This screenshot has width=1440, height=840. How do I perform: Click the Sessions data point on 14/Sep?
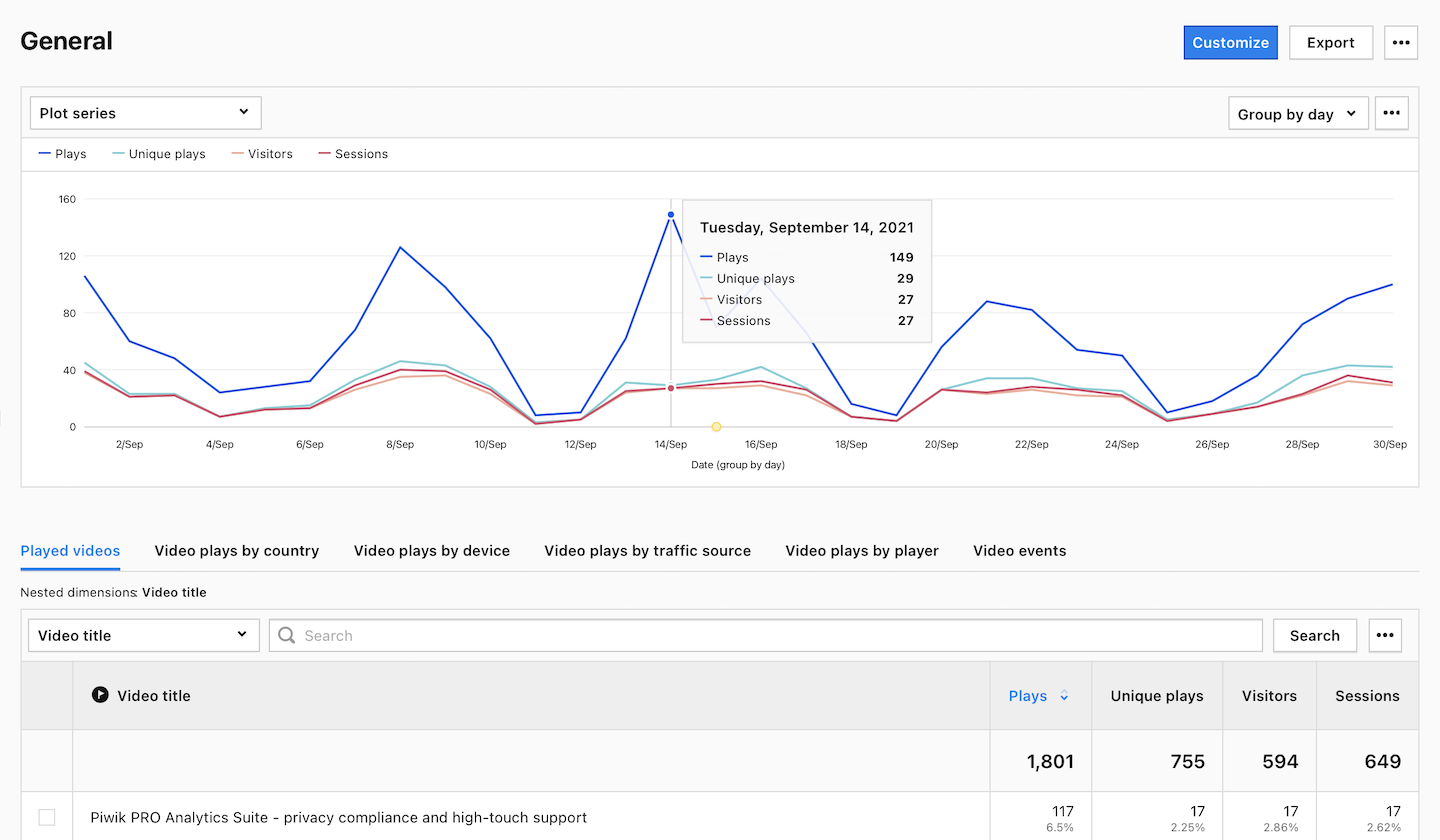coord(670,388)
